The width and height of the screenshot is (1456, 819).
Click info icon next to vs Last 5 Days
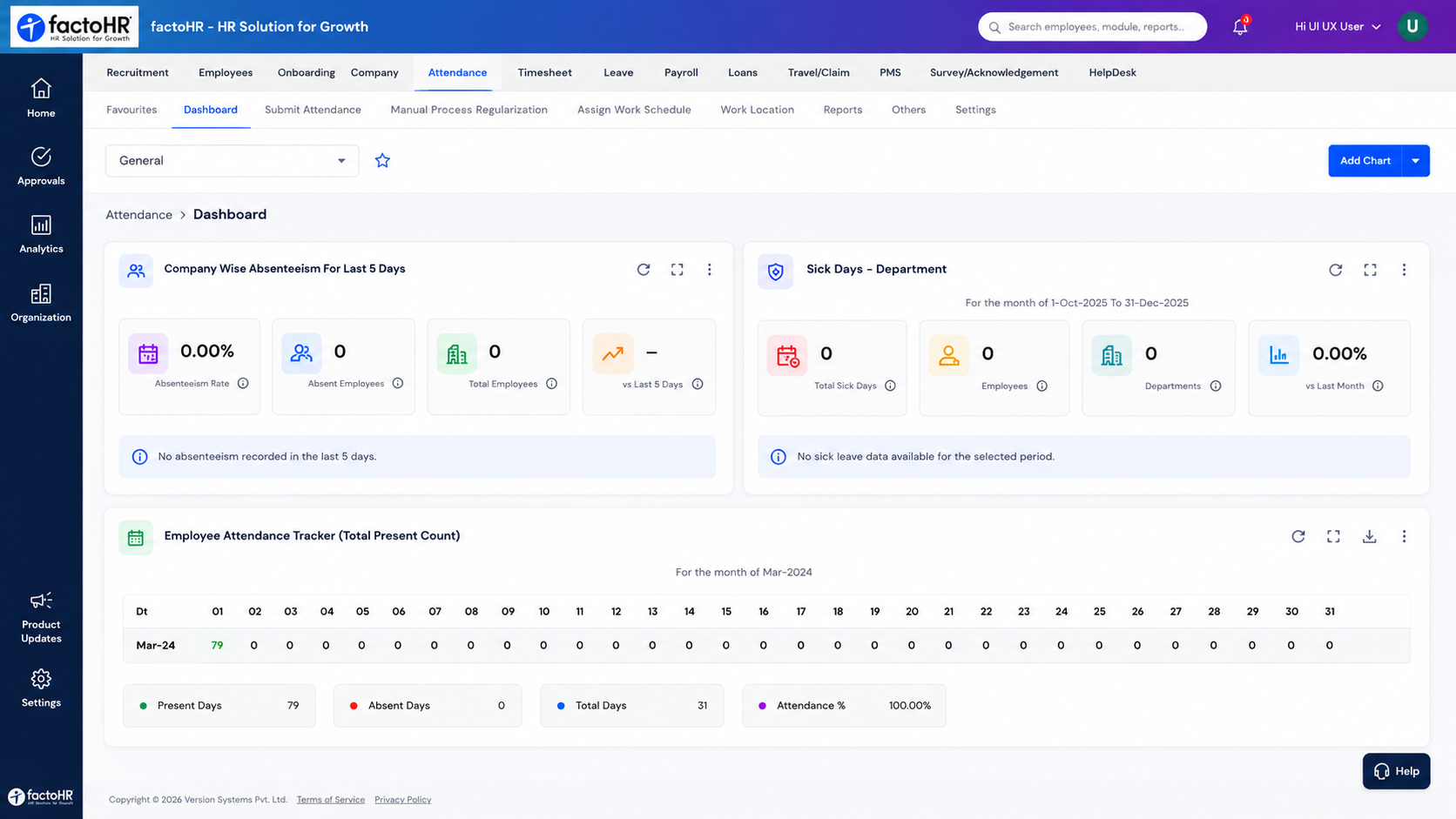coord(698,384)
